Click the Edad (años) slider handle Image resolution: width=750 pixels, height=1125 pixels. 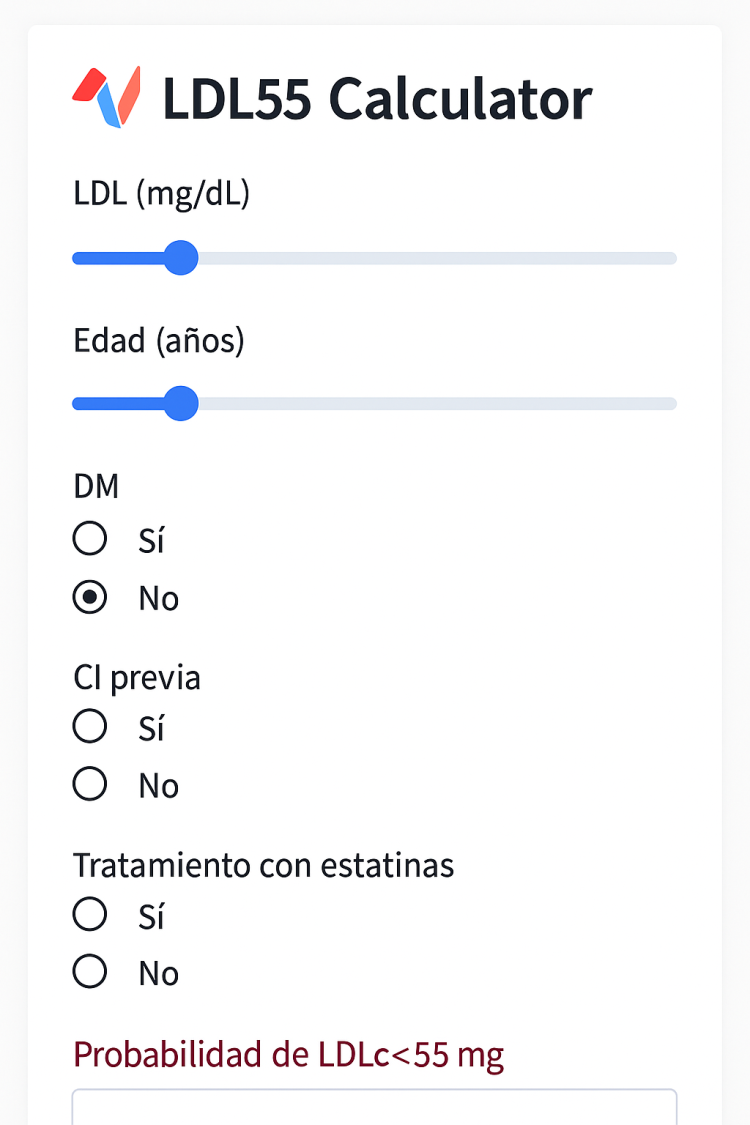pyautogui.click(x=181, y=404)
